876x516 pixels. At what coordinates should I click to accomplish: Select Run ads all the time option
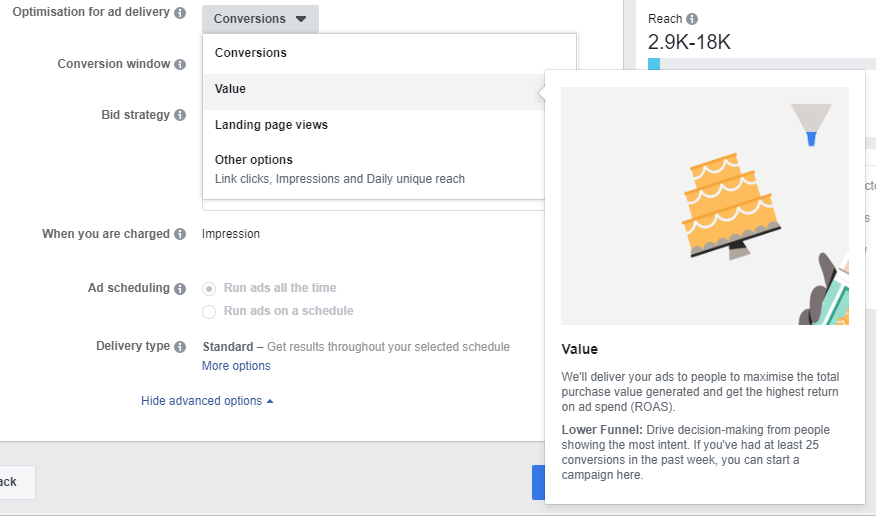click(x=209, y=288)
